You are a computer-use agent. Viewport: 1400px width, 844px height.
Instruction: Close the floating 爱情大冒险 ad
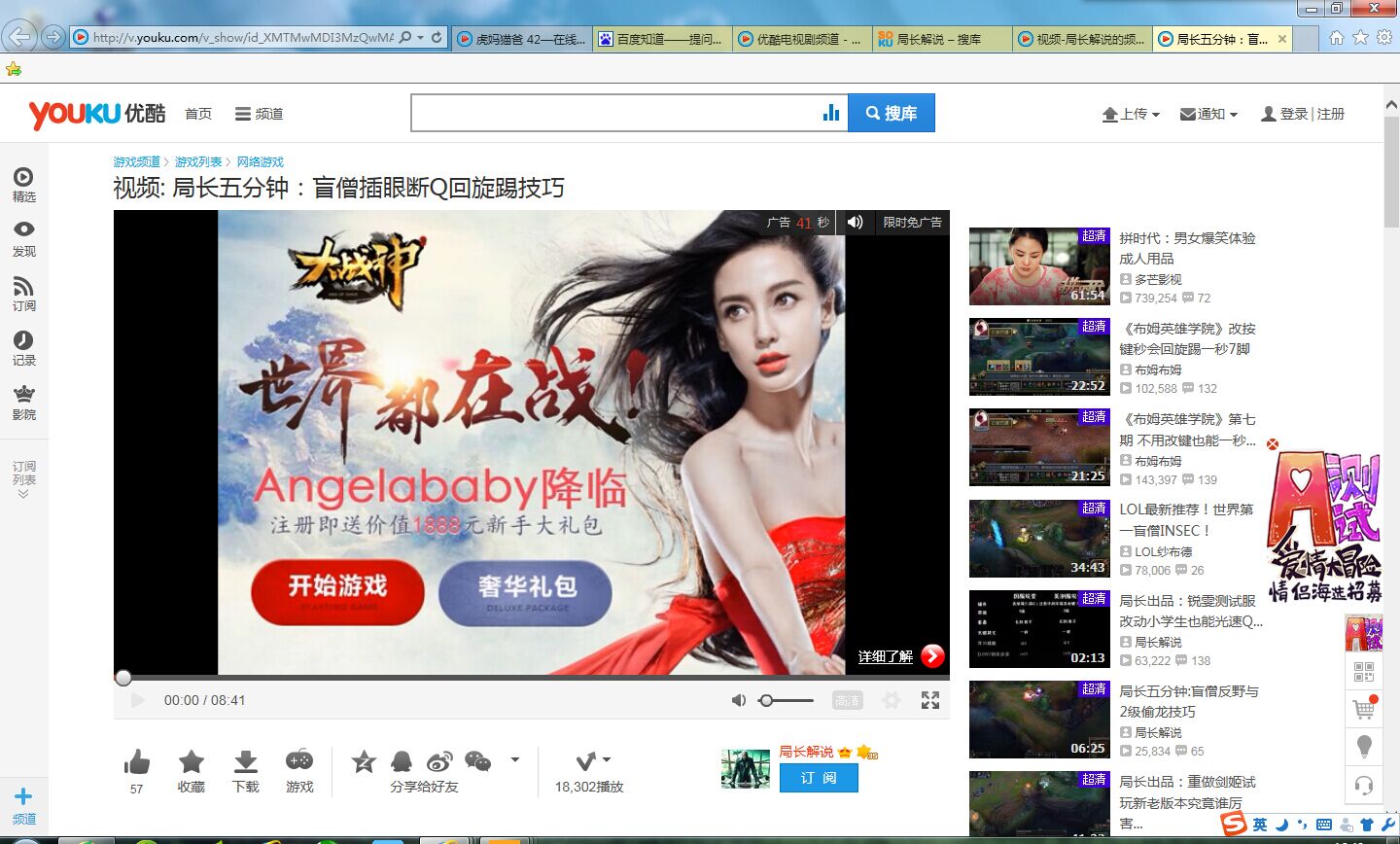point(1273,444)
